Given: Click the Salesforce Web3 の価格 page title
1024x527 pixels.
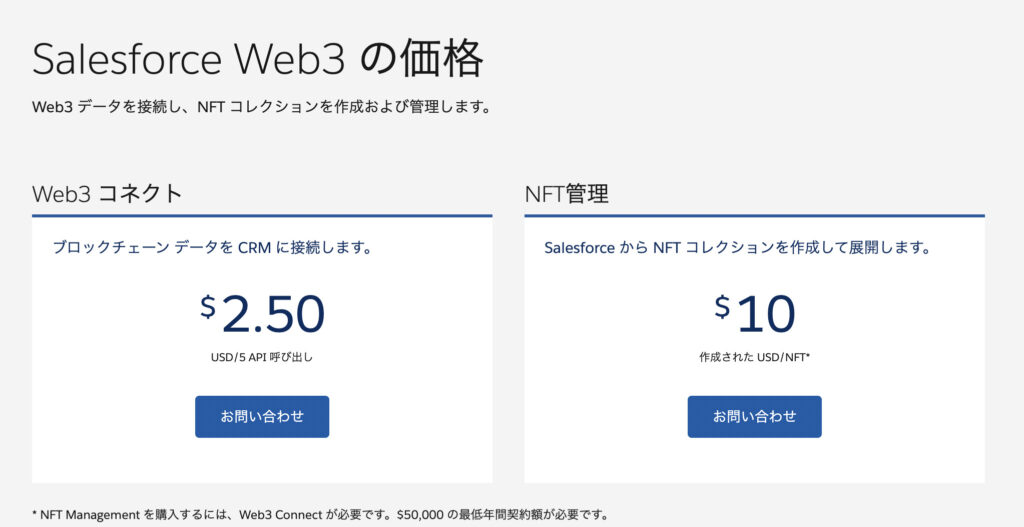Looking at the screenshot, I should (x=258, y=61).
